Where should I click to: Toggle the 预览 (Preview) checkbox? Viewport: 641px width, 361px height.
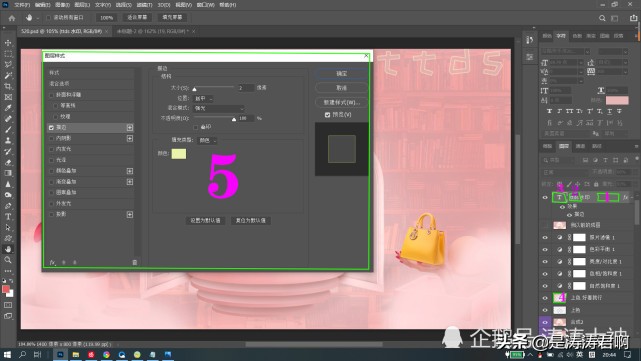pyautogui.click(x=327, y=115)
